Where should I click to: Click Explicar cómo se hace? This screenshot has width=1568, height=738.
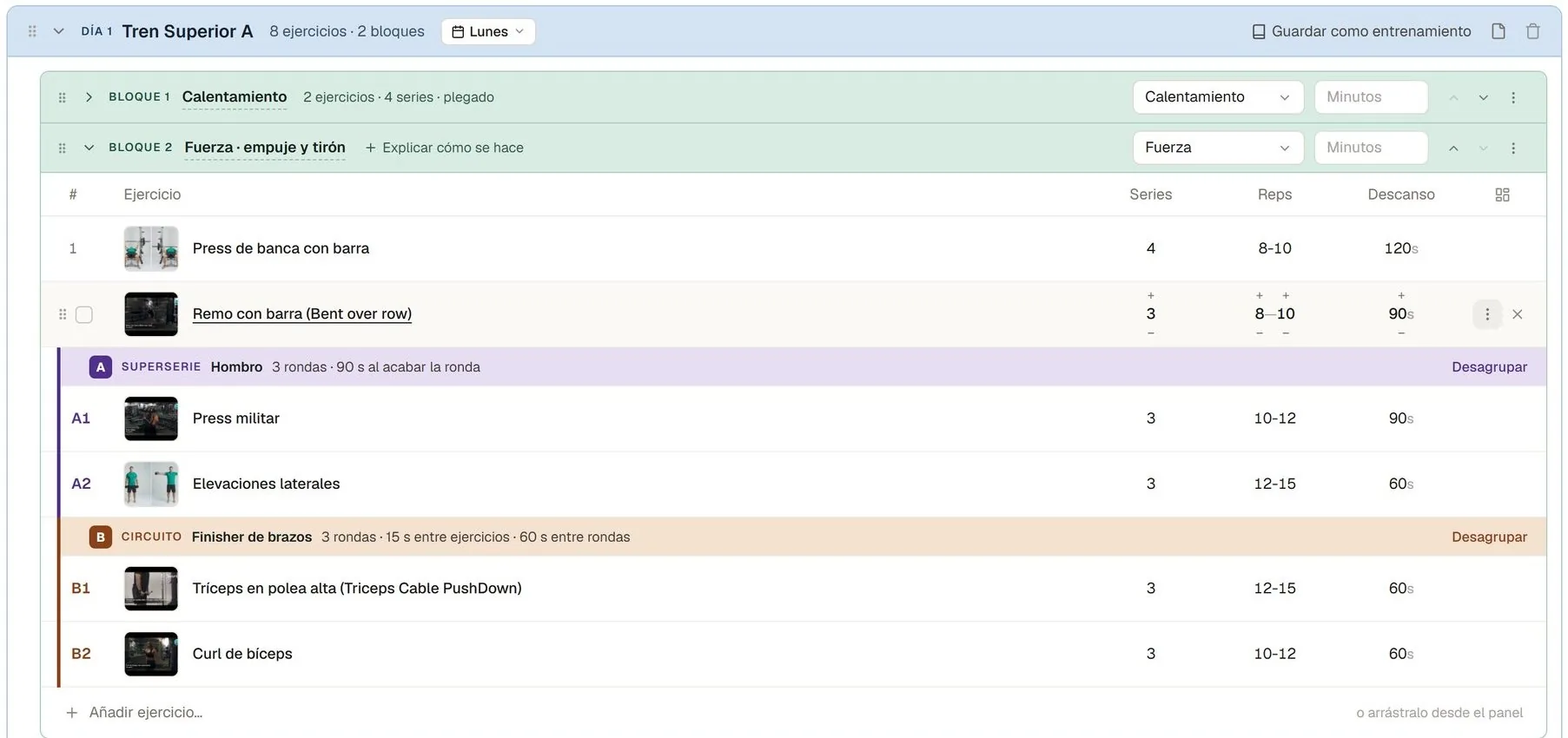[x=444, y=148]
